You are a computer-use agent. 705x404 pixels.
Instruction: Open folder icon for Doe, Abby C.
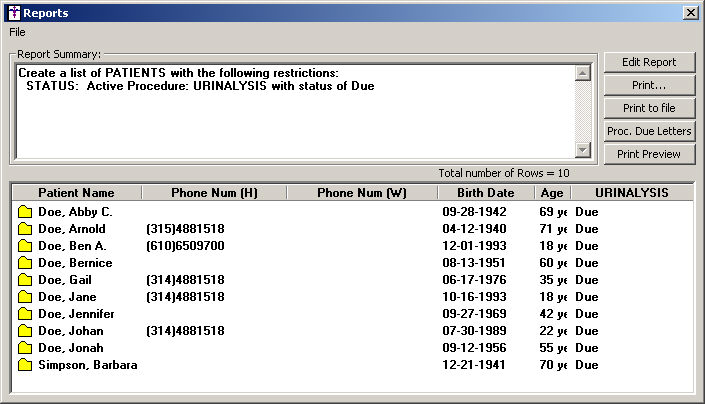[x=25, y=212]
